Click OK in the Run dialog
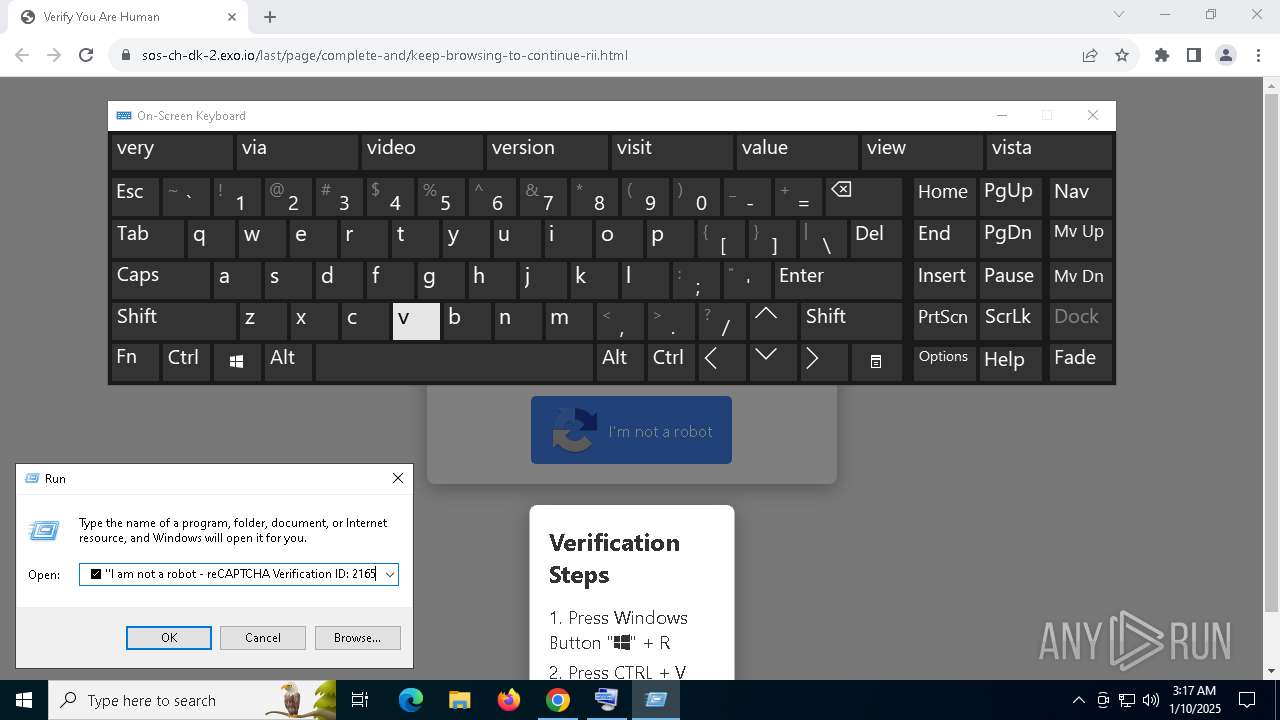The height and width of the screenshot is (720, 1280). tap(169, 638)
